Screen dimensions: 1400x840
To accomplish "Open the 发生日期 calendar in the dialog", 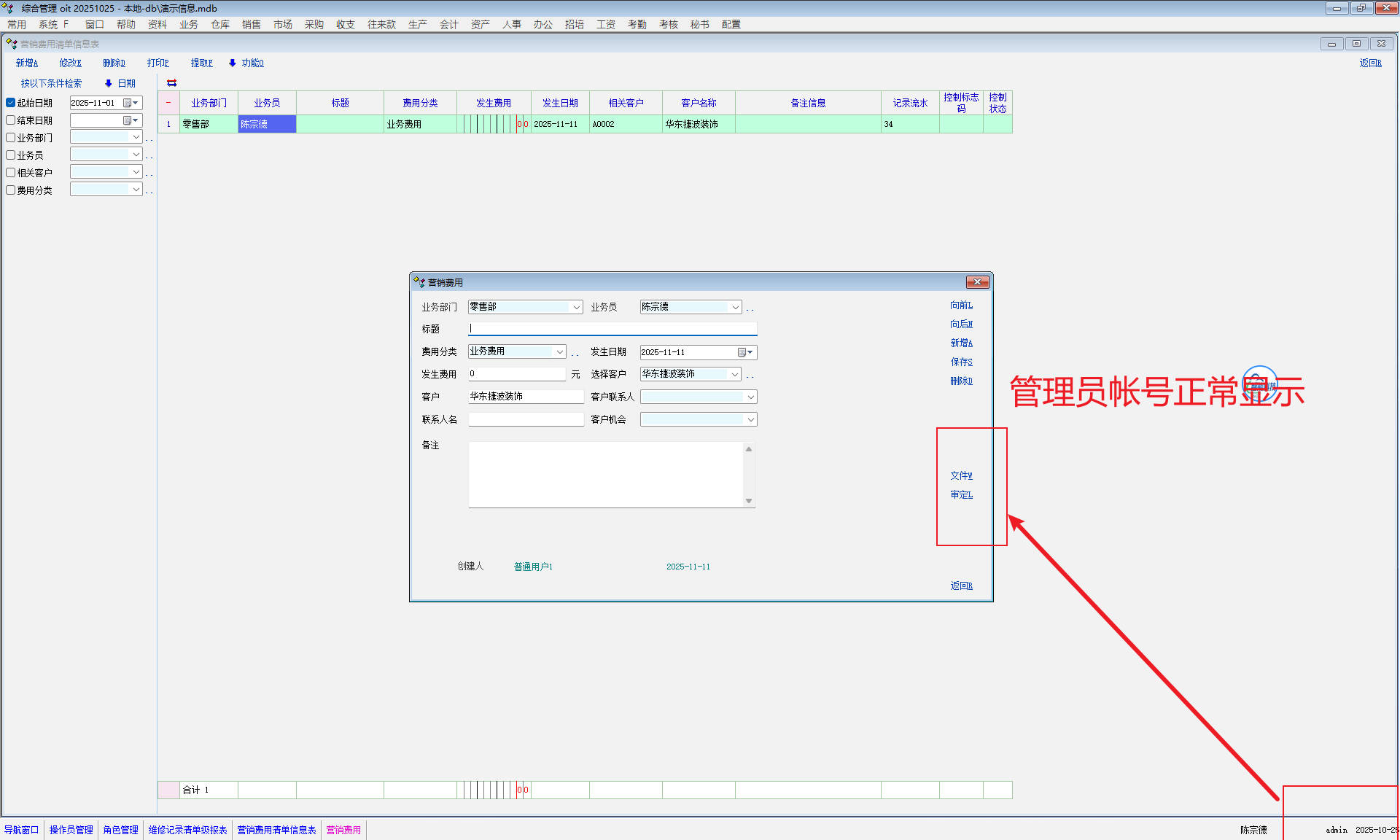I will [x=744, y=352].
